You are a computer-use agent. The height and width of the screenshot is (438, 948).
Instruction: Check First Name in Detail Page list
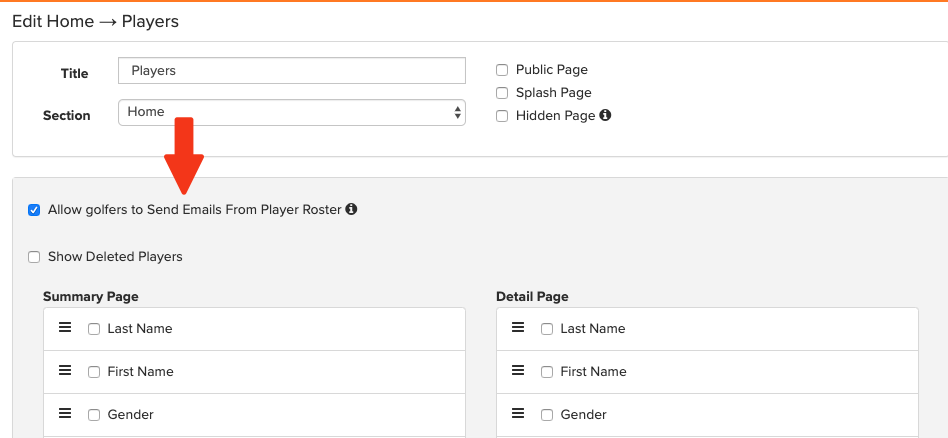[x=547, y=372]
